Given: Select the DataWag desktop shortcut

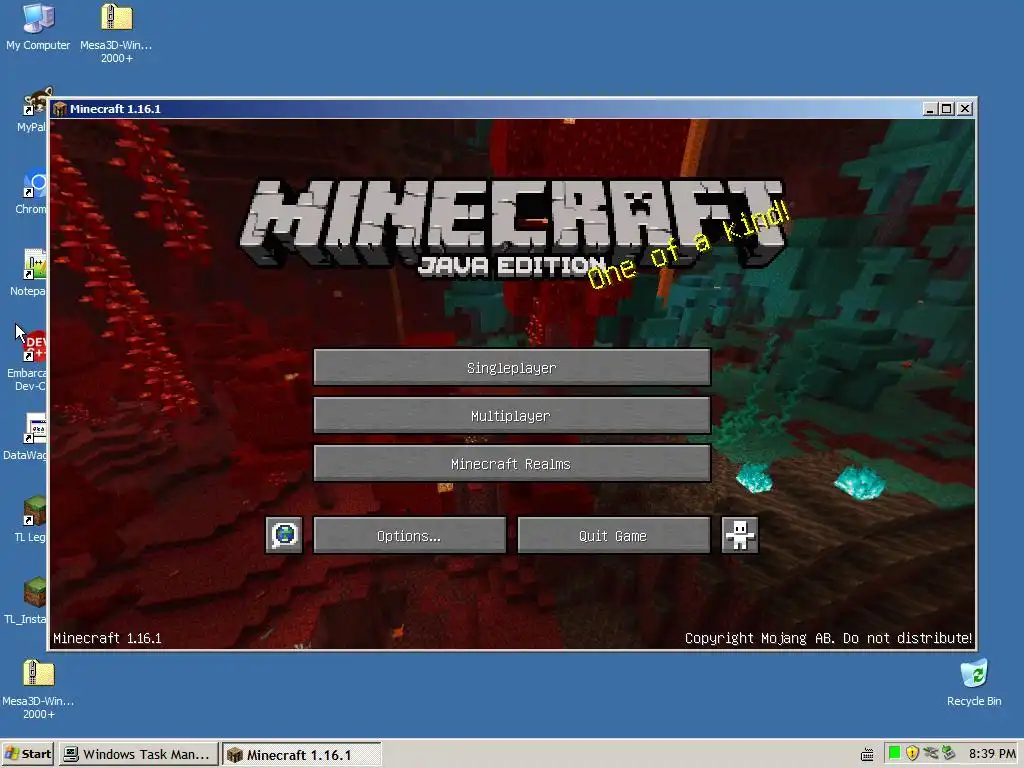Looking at the screenshot, I should 26,436.
